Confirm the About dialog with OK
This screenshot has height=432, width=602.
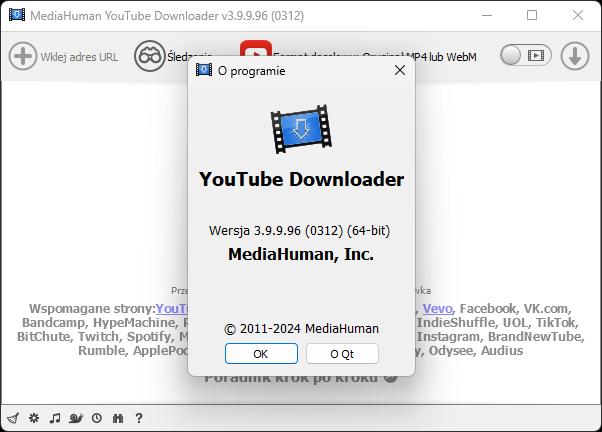click(261, 354)
